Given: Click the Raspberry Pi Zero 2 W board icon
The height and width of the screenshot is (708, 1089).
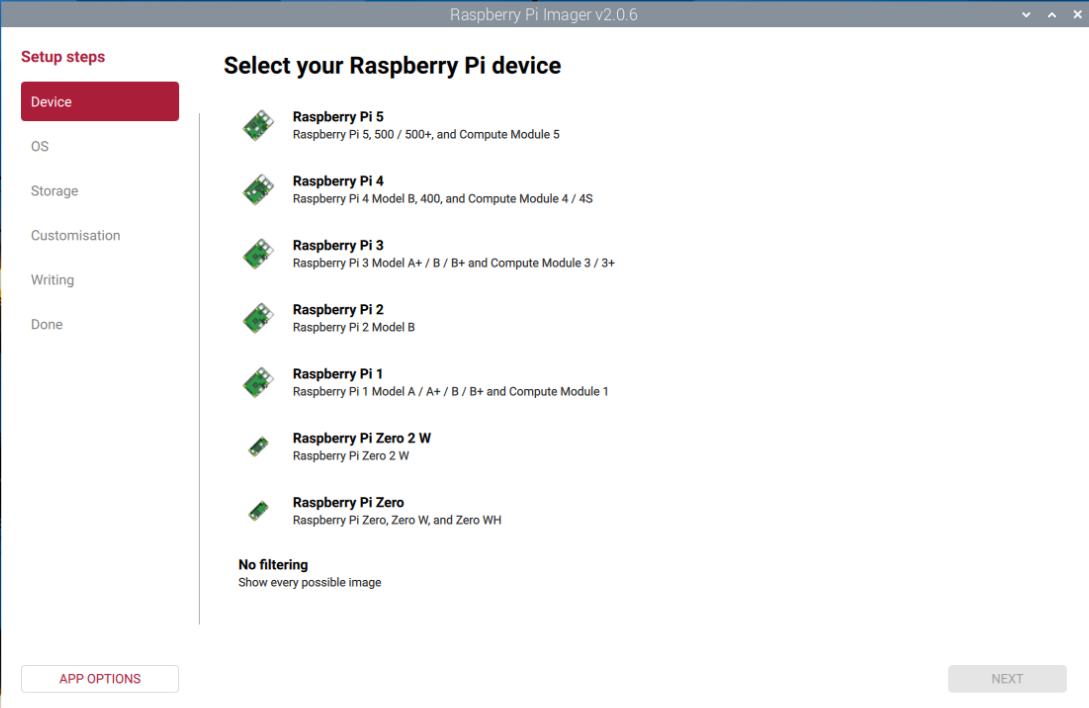Looking at the screenshot, I should (x=258, y=447).
